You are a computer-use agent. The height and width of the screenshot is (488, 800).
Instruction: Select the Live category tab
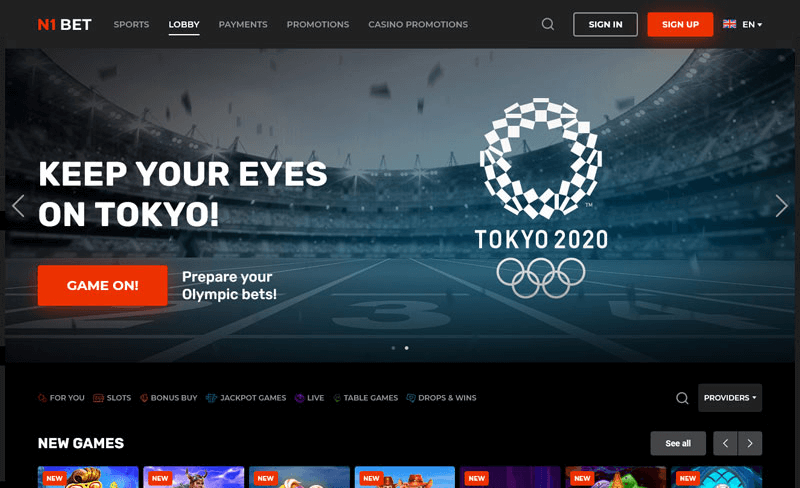coord(310,398)
